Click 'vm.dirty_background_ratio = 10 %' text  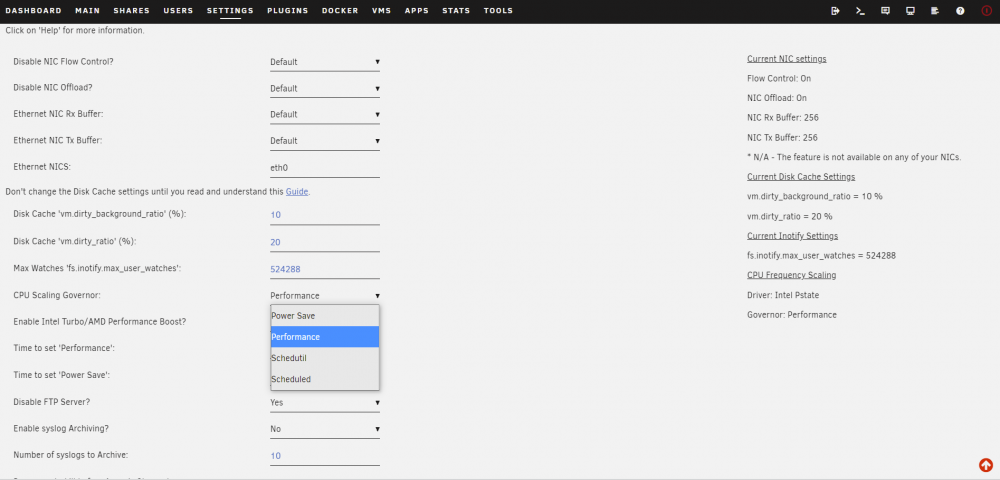tap(814, 196)
